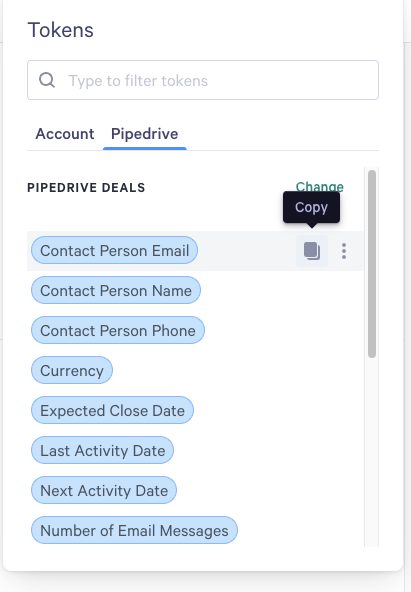Switch to the Account tab
This screenshot has height=592, width=411.
[x=65, y=134]
